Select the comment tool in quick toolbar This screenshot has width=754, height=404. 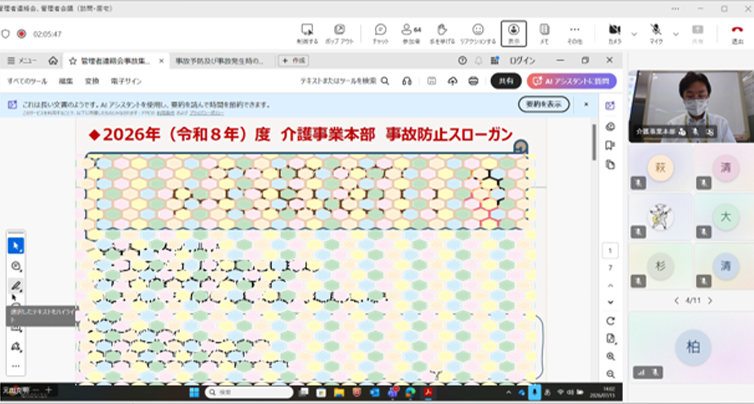(x=16, y=266)
